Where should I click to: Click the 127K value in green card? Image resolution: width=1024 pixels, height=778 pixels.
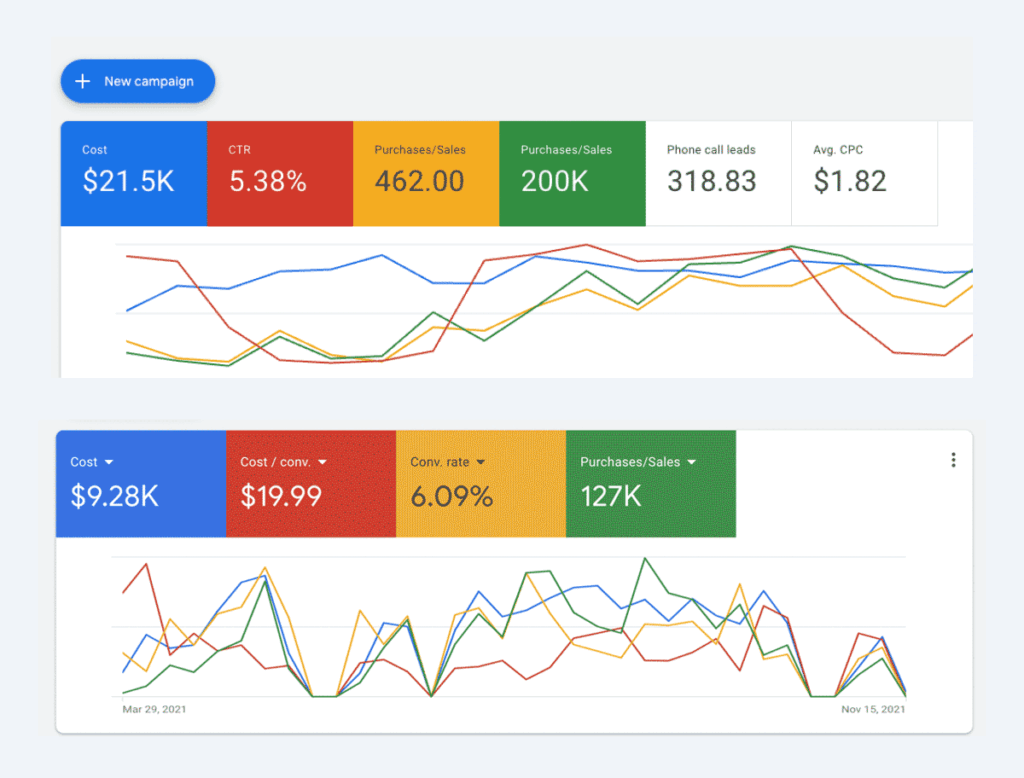click(x=611, y=496)
